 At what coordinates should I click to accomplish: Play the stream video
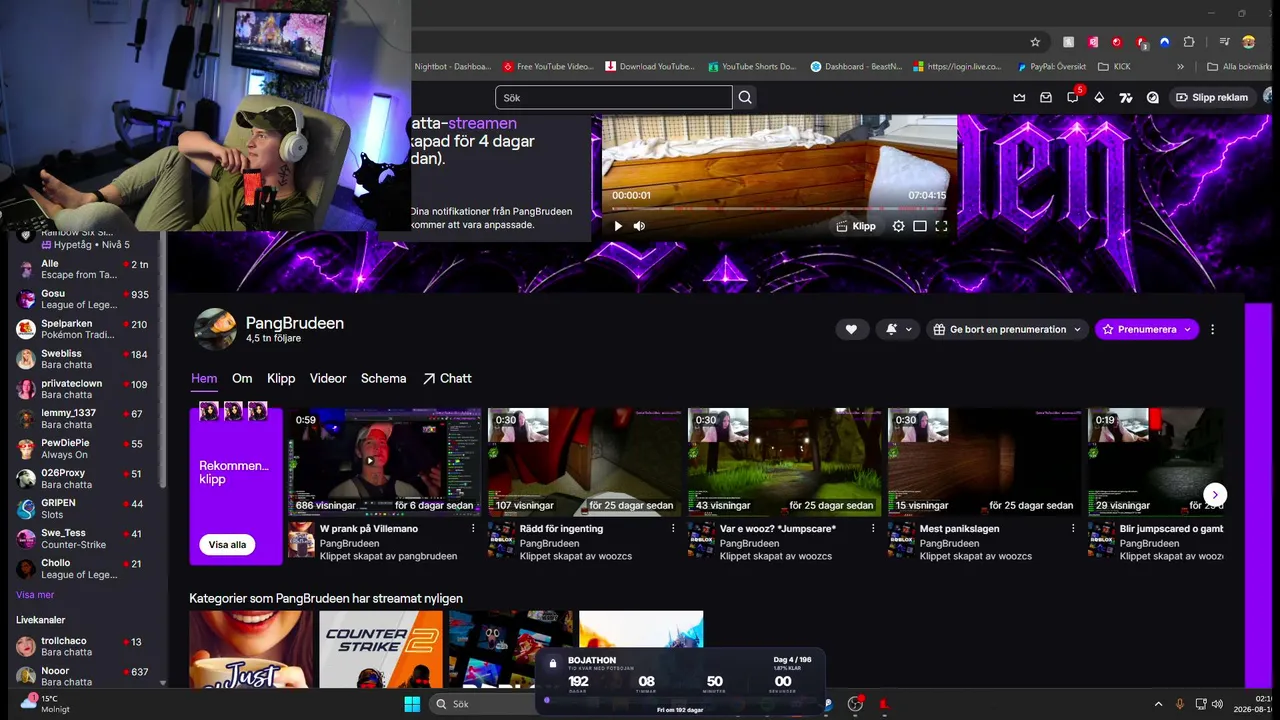coord(618,226)
